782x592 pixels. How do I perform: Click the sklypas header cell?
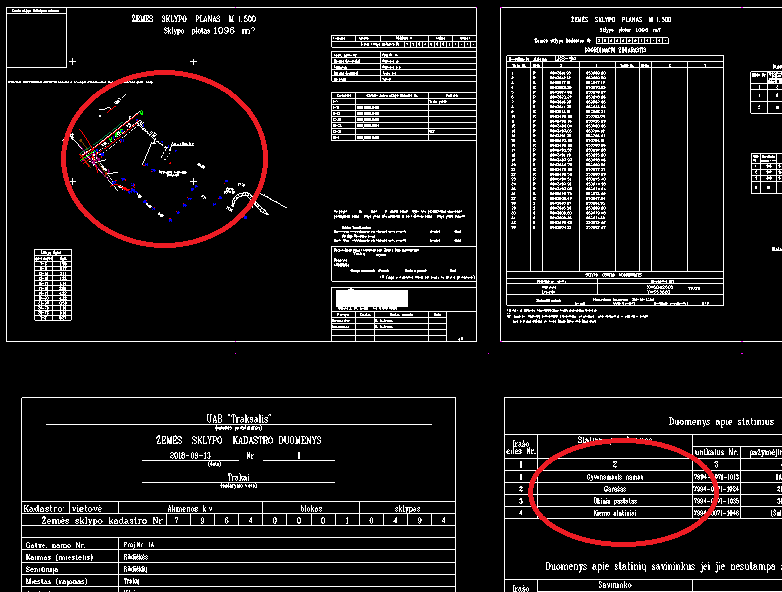pyautogui.click(x=407, y=509)
